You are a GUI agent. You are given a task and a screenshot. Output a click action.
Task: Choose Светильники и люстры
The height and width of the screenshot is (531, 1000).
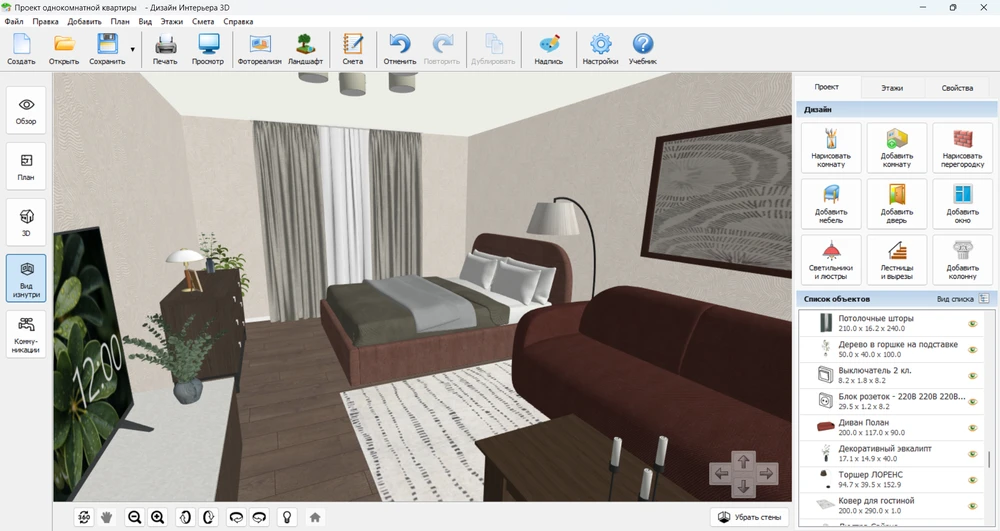[831, 261]
